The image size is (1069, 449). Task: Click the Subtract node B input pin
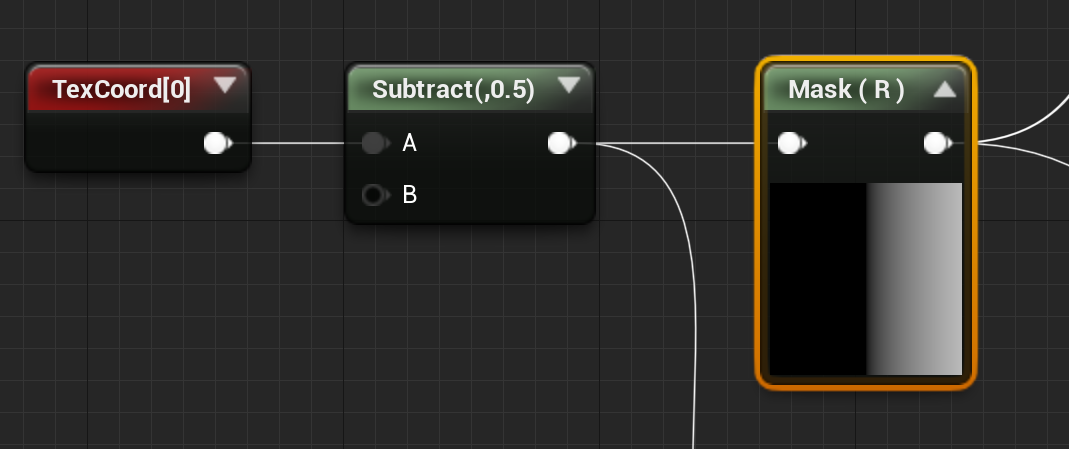click(x=374, y=196)
